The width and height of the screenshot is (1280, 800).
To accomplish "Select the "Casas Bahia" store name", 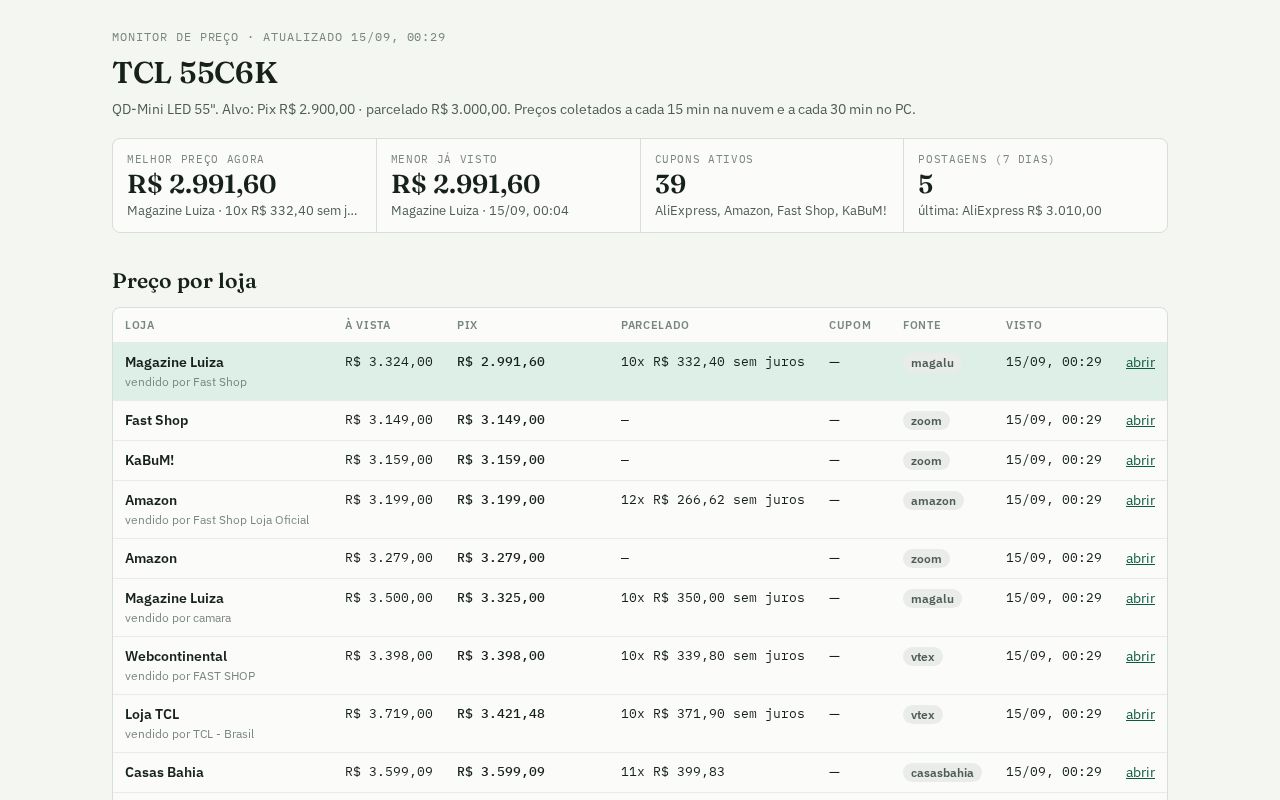I will click(164, 772).
